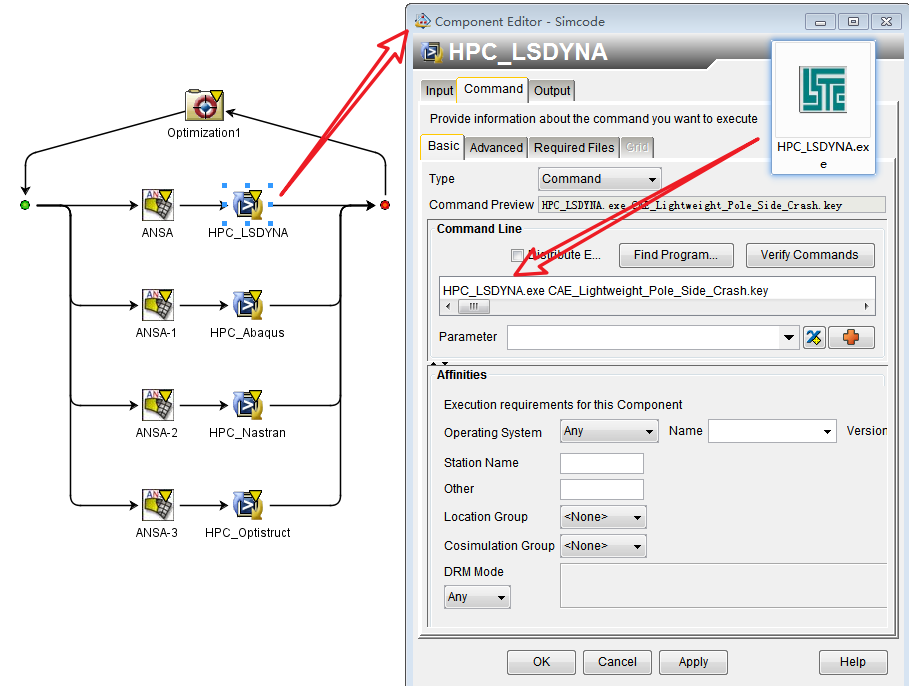This screenshot has height=686, width=909.
Task: Click the Command Preview field
Action: 712,205
